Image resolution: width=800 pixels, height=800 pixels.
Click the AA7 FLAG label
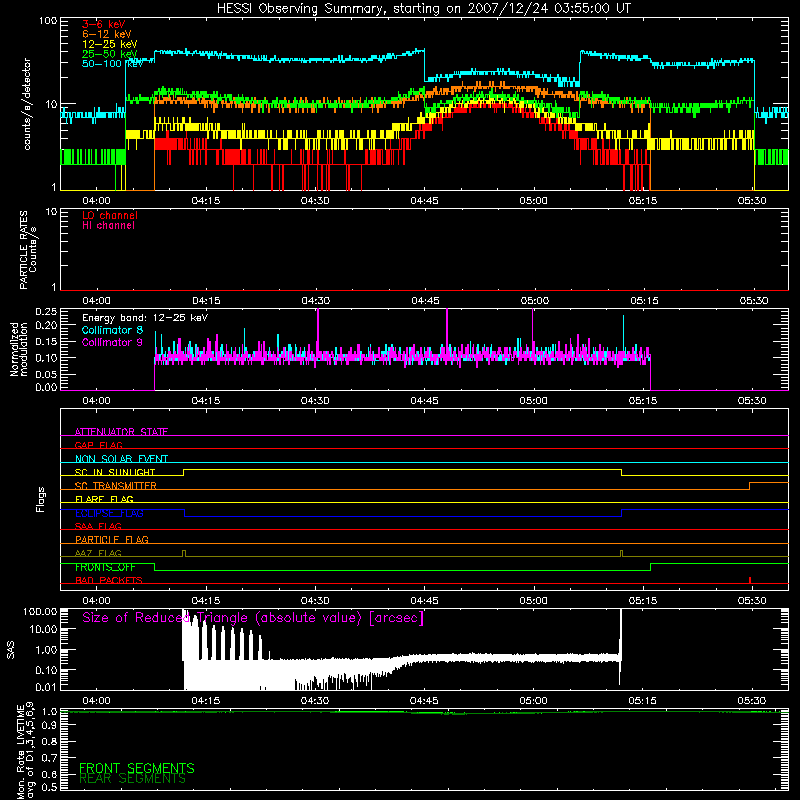[x=98, y=553]
